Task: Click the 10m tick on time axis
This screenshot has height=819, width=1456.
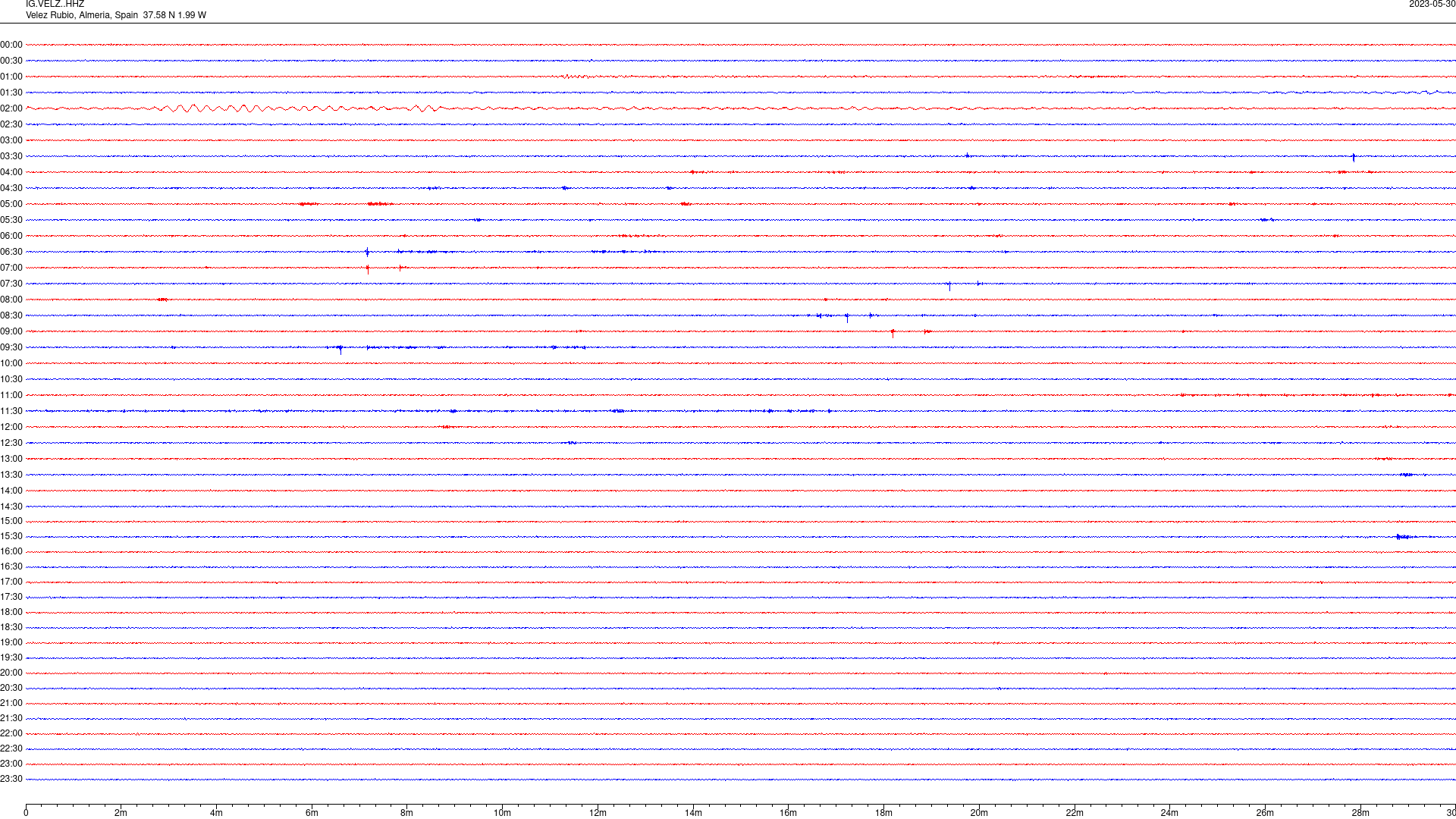Action: tap(502, 813)
